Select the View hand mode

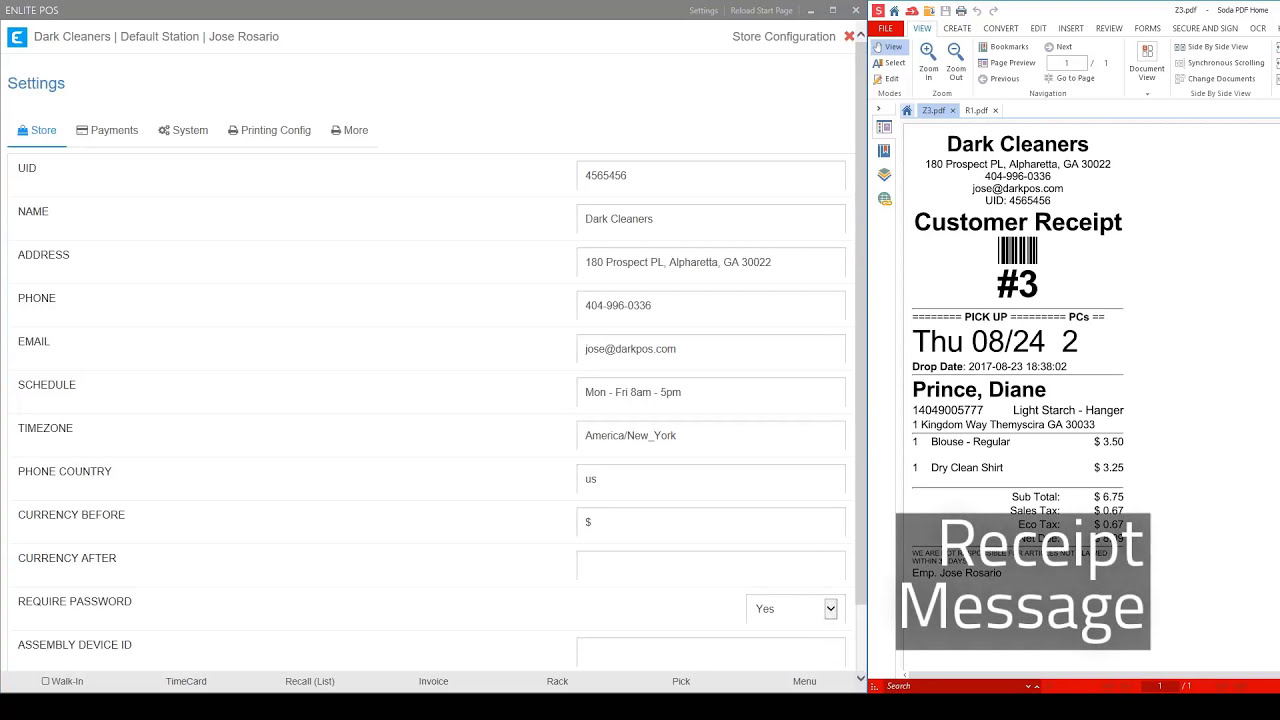[887, 47]
